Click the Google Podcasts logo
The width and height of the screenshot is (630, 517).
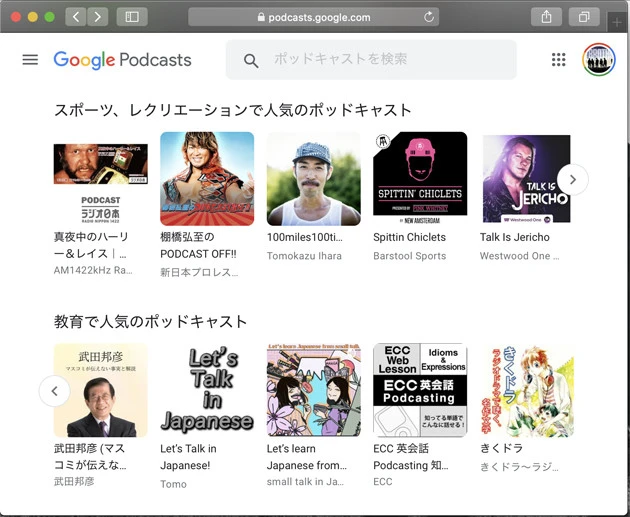pos(122,60)
